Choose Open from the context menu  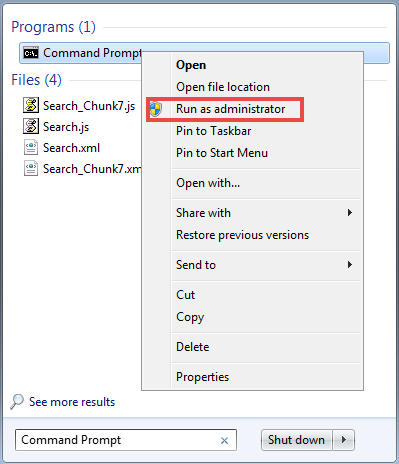pyautogui.click(x=191, y=65)
